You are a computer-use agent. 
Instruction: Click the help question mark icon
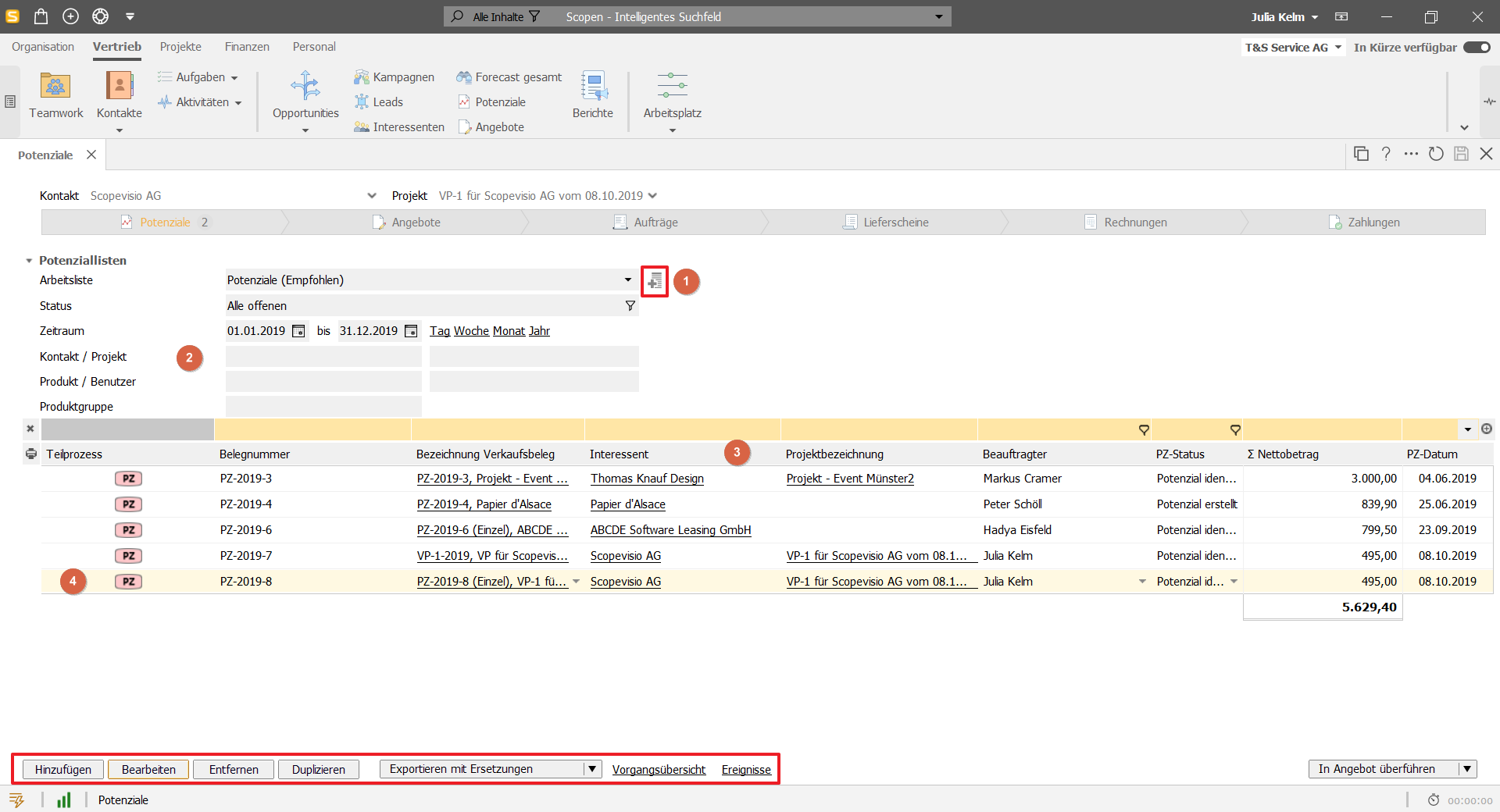(x=1386, y=154)
